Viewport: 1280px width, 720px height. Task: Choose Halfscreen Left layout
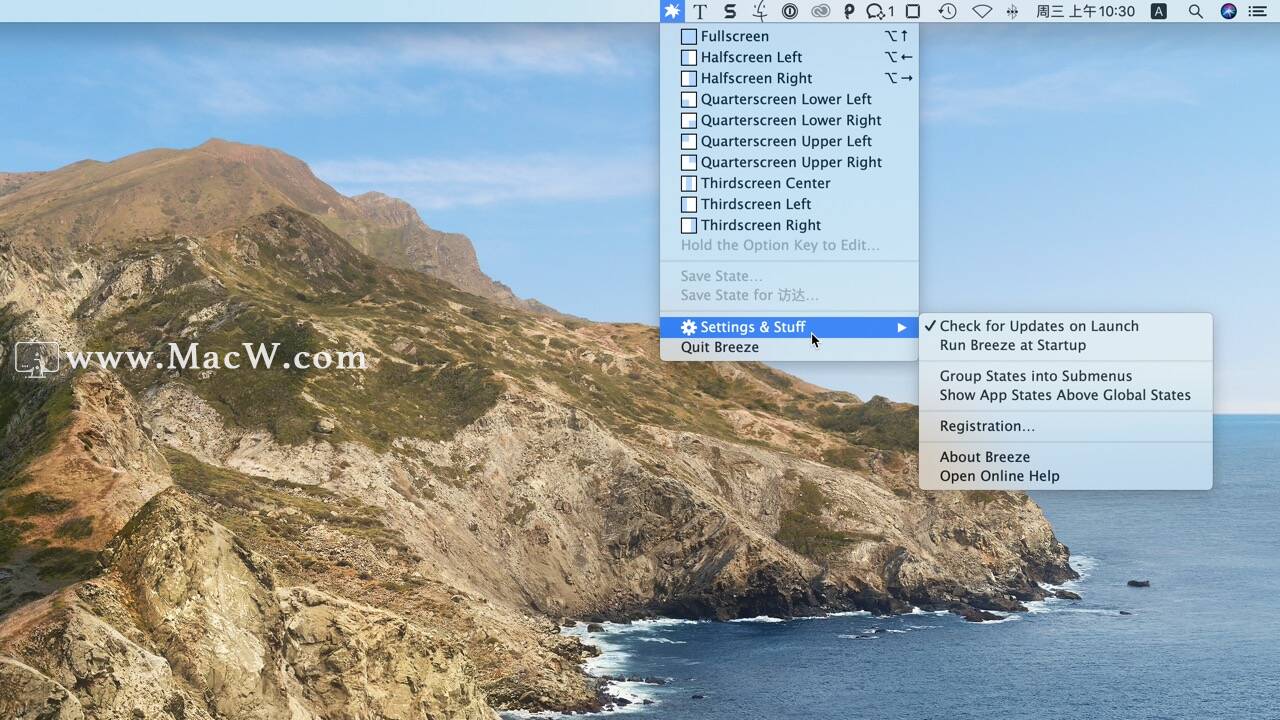point(789,57)
